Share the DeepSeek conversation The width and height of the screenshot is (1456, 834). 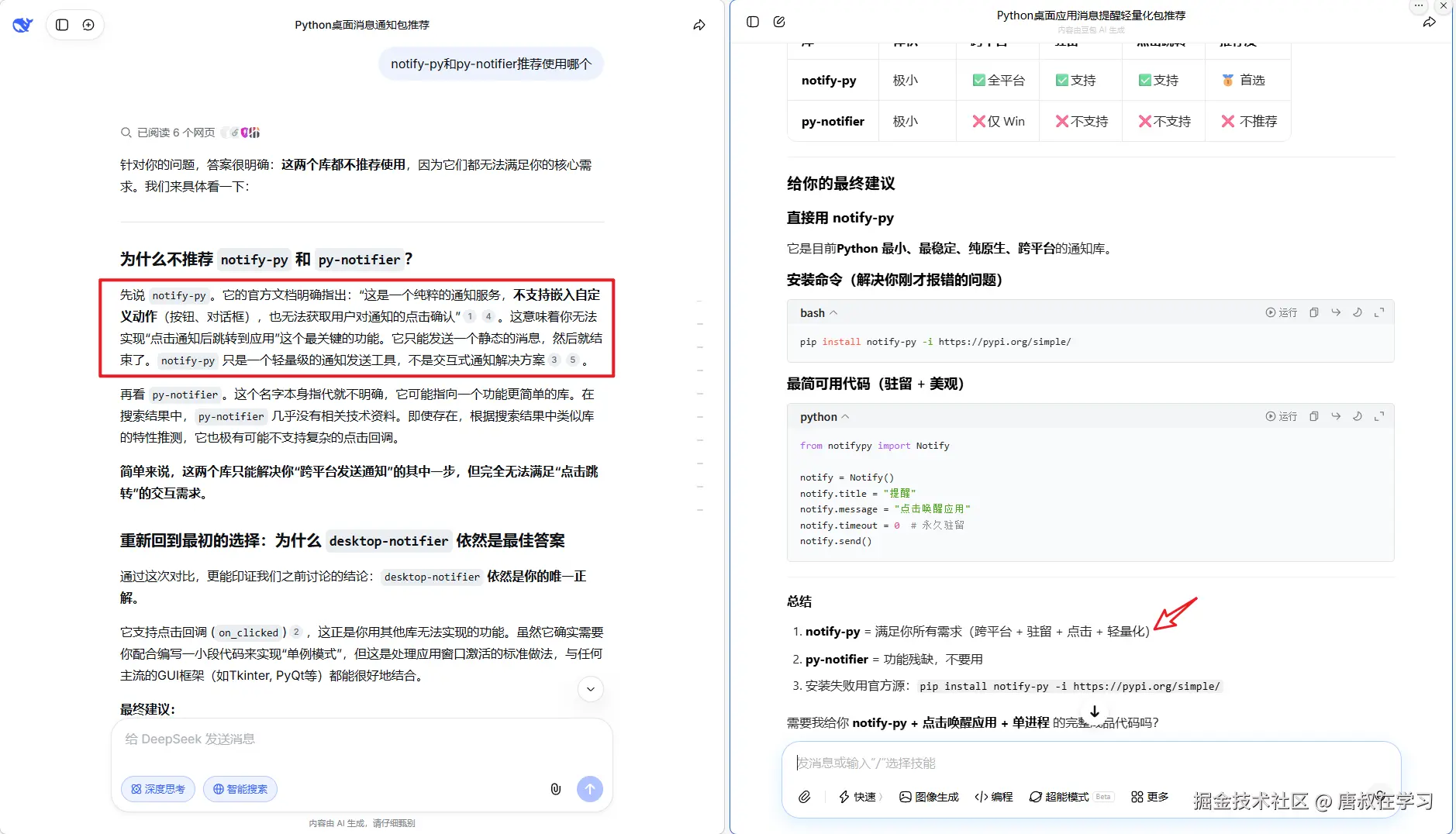(699, 25)
